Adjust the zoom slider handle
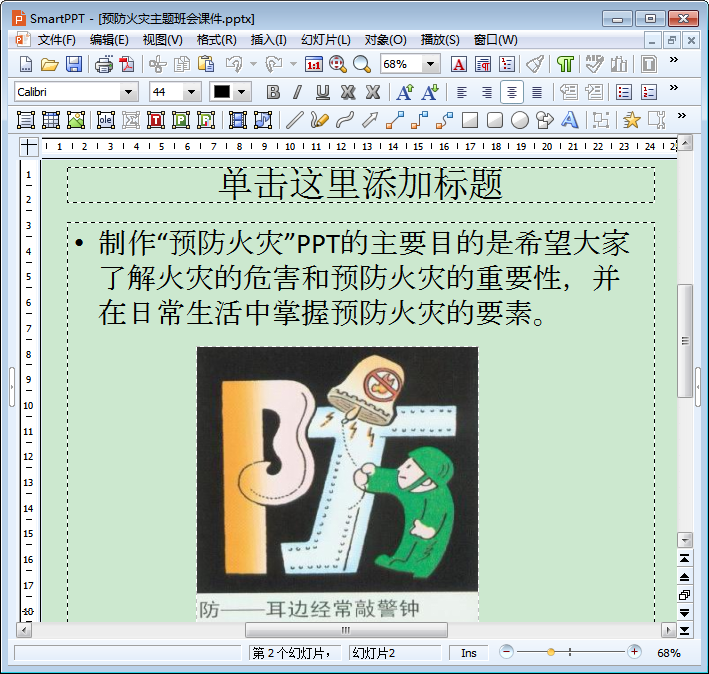This screenshot has width=709, height=674. click(x=551, y=652)
